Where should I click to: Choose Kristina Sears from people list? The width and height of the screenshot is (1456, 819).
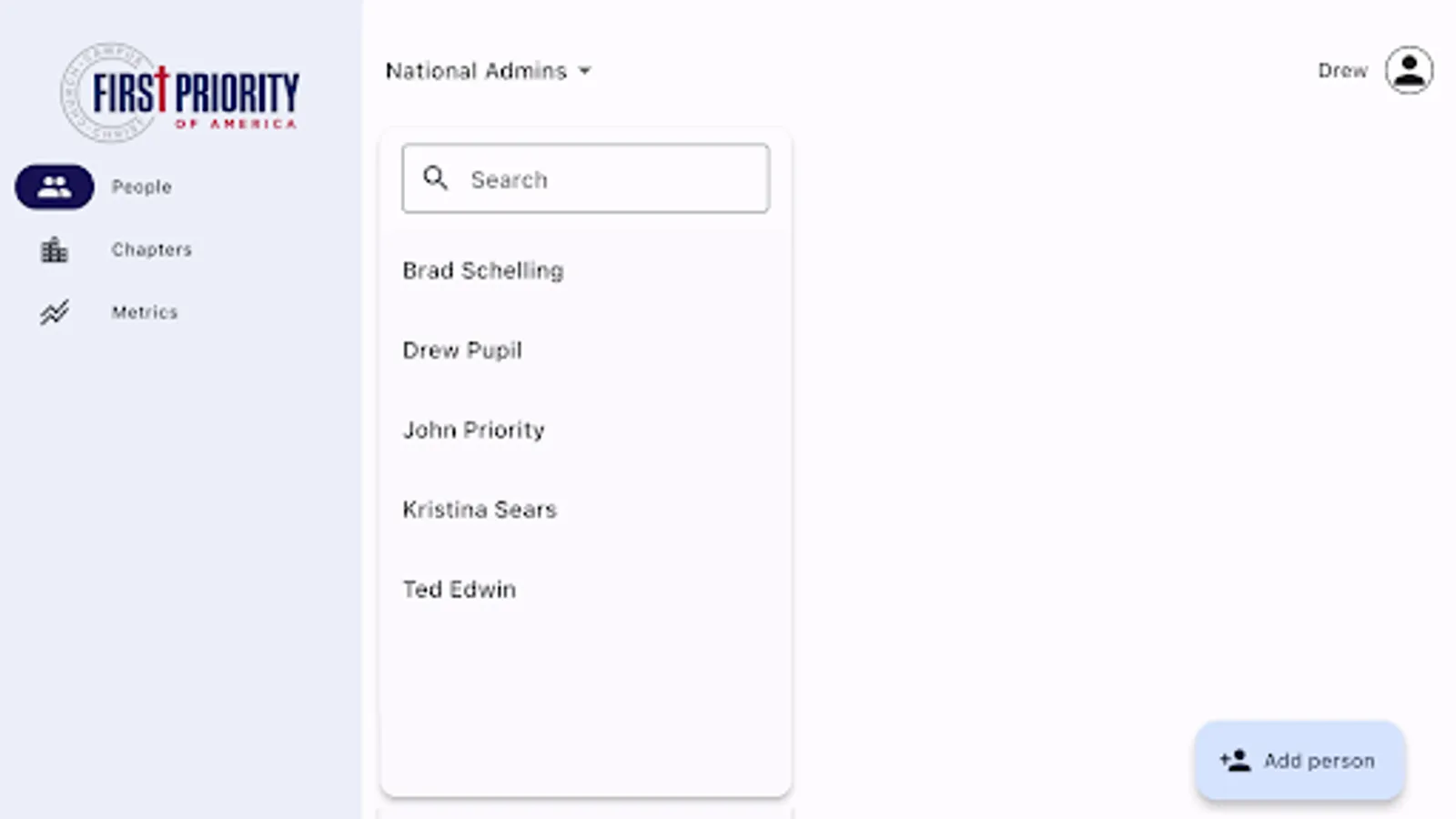pyautogui.click(x=480, y=510)
